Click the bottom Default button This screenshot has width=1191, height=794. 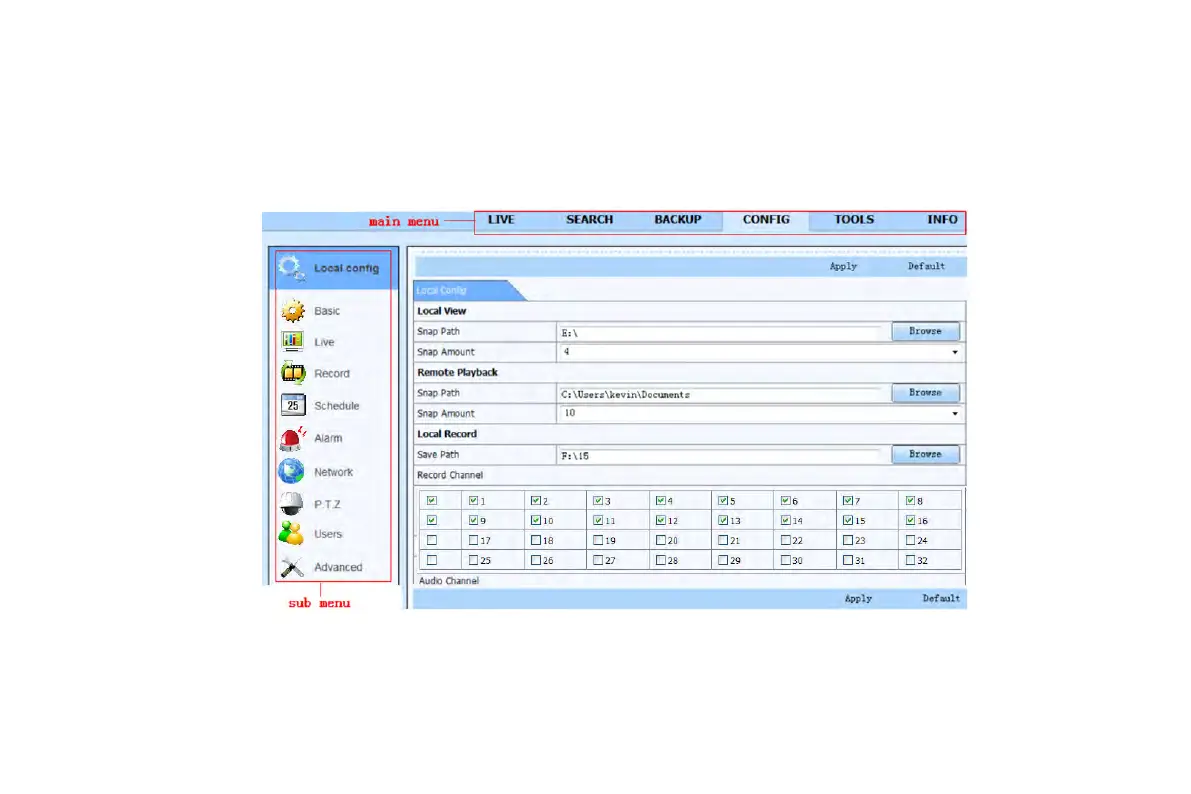(x=941, y=599)
